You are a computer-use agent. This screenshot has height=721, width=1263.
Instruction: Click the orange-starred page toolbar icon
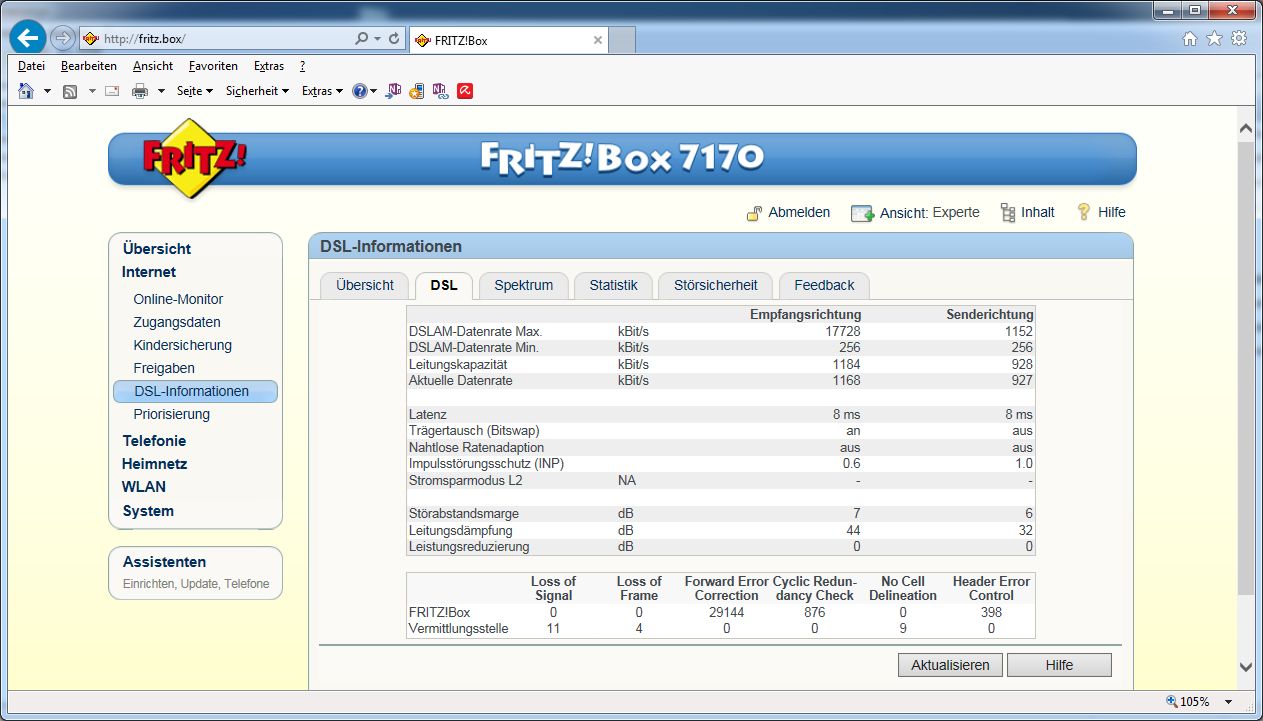417,91
